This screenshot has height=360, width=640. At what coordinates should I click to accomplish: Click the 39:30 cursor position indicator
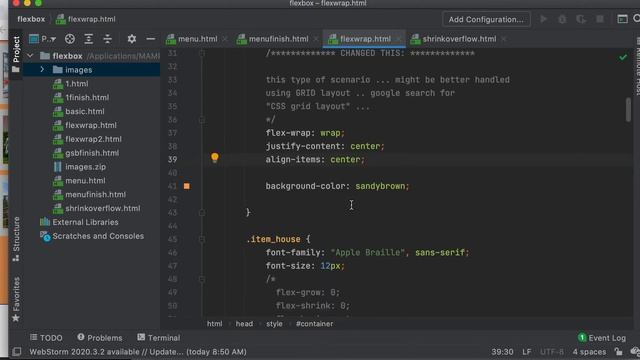tap(502, 352)
